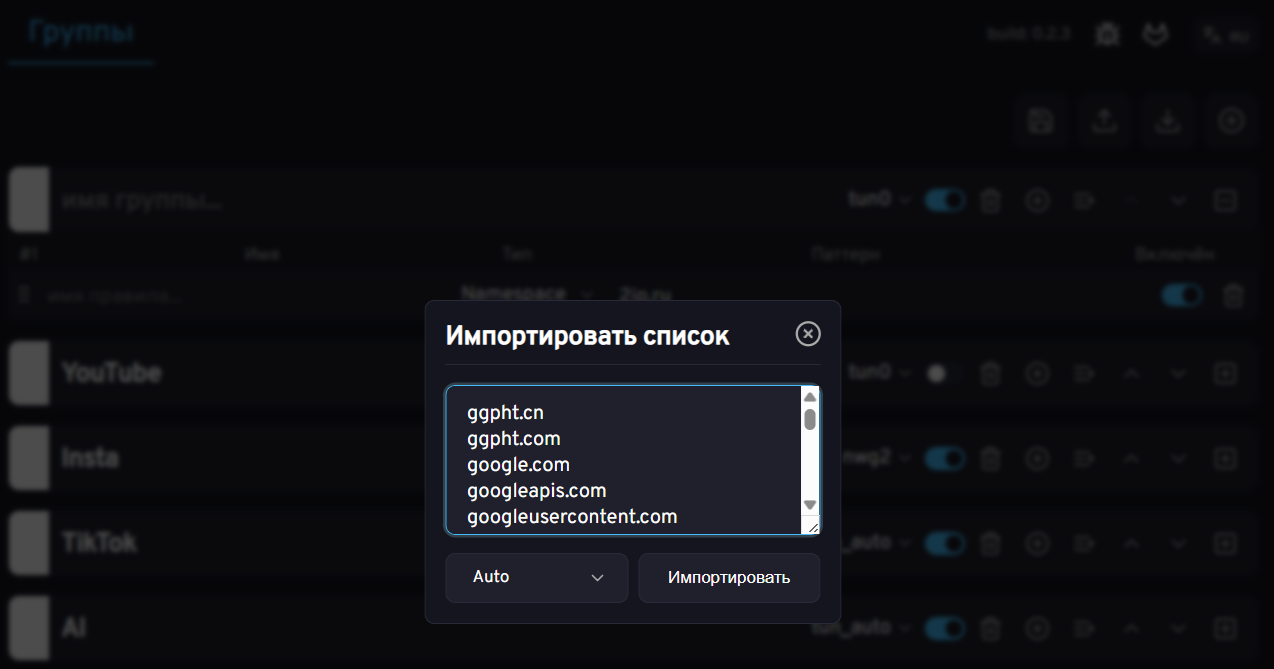This screenshot has width=1274, height=669.
Task: Open the Insta group color swatch
Action: [29, 458]
